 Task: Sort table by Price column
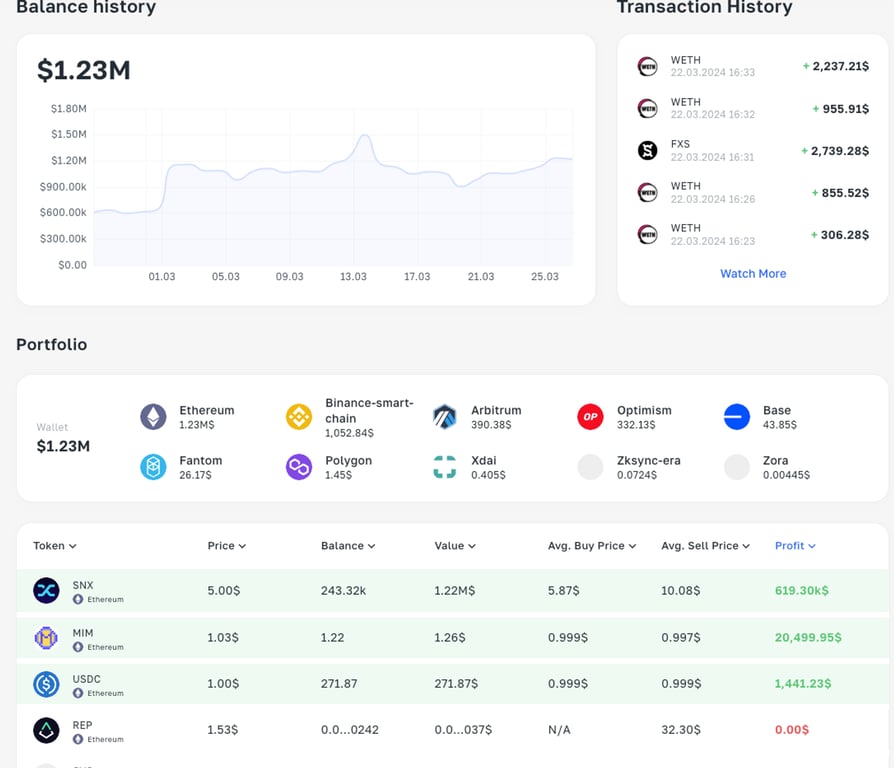227,546
